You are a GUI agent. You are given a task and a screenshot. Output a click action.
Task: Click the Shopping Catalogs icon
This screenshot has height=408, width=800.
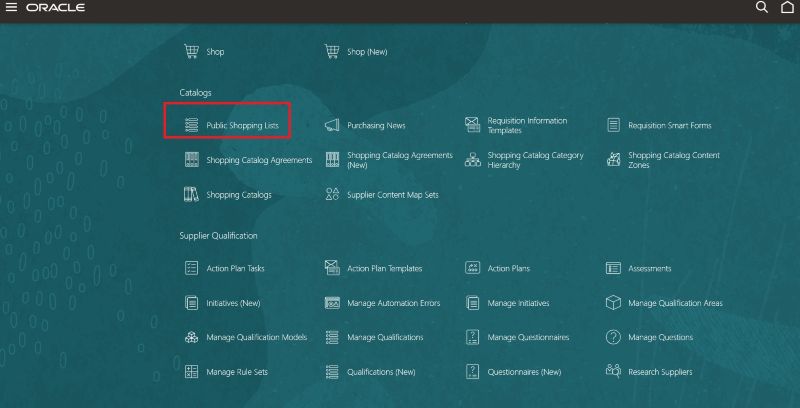click(x=191, y=194)
